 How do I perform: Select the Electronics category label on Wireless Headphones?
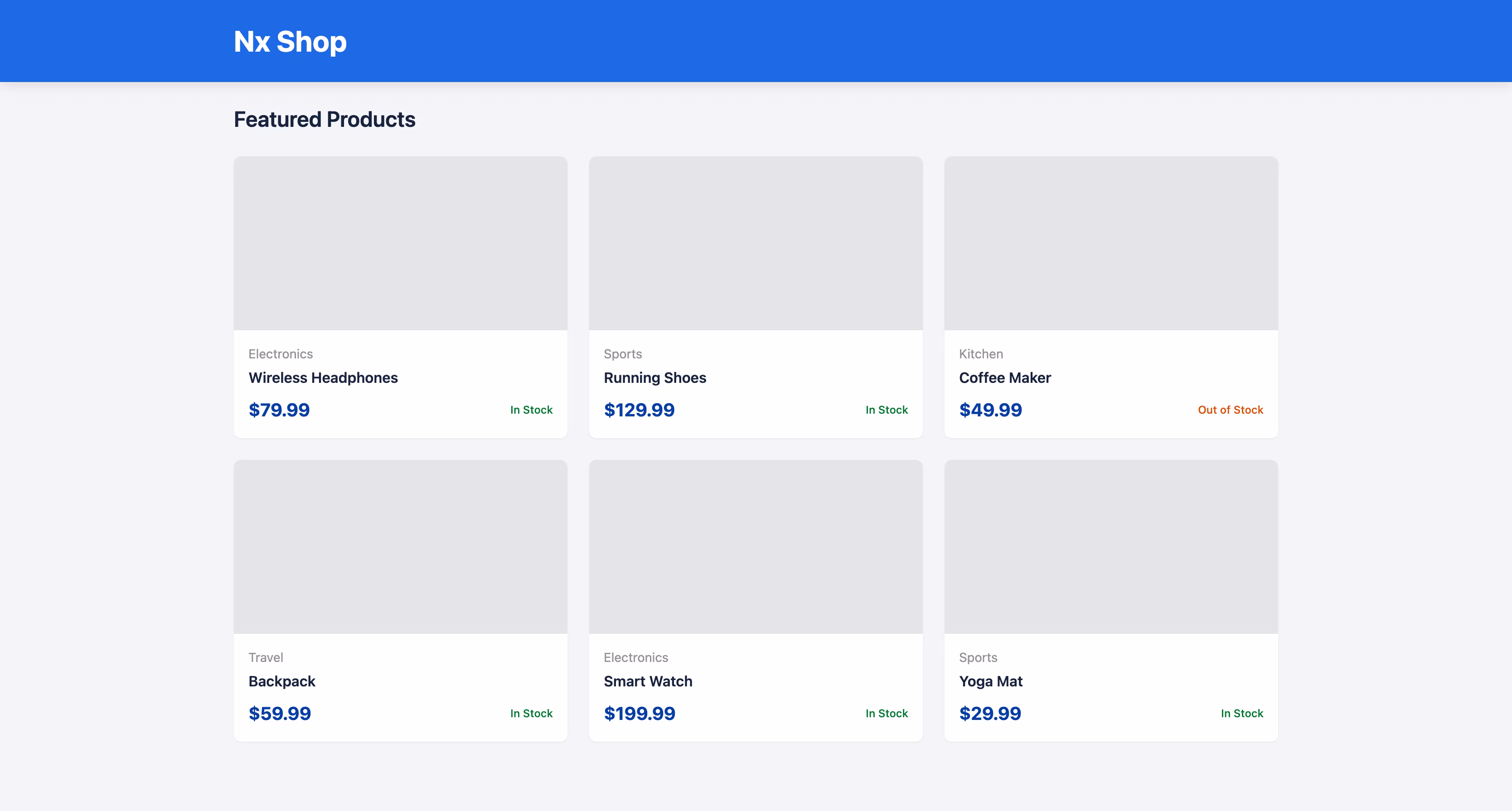pos(281,354)
